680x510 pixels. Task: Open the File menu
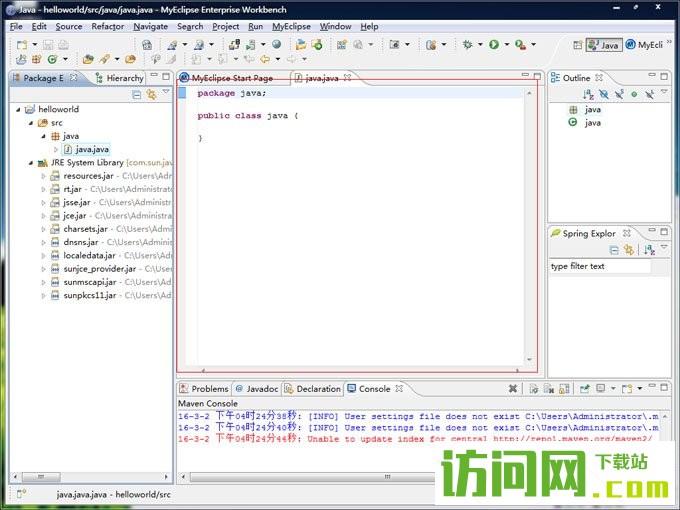coord(16,26)
